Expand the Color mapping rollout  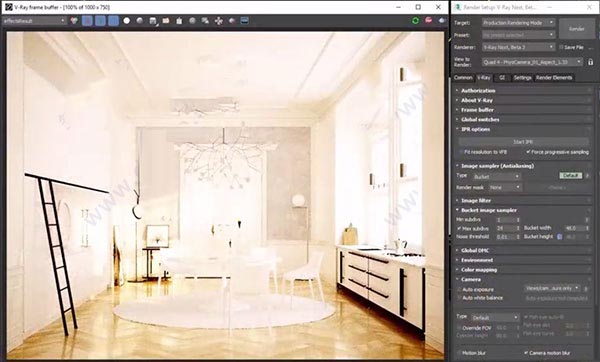pyautogui.click(x=523, y=270)
